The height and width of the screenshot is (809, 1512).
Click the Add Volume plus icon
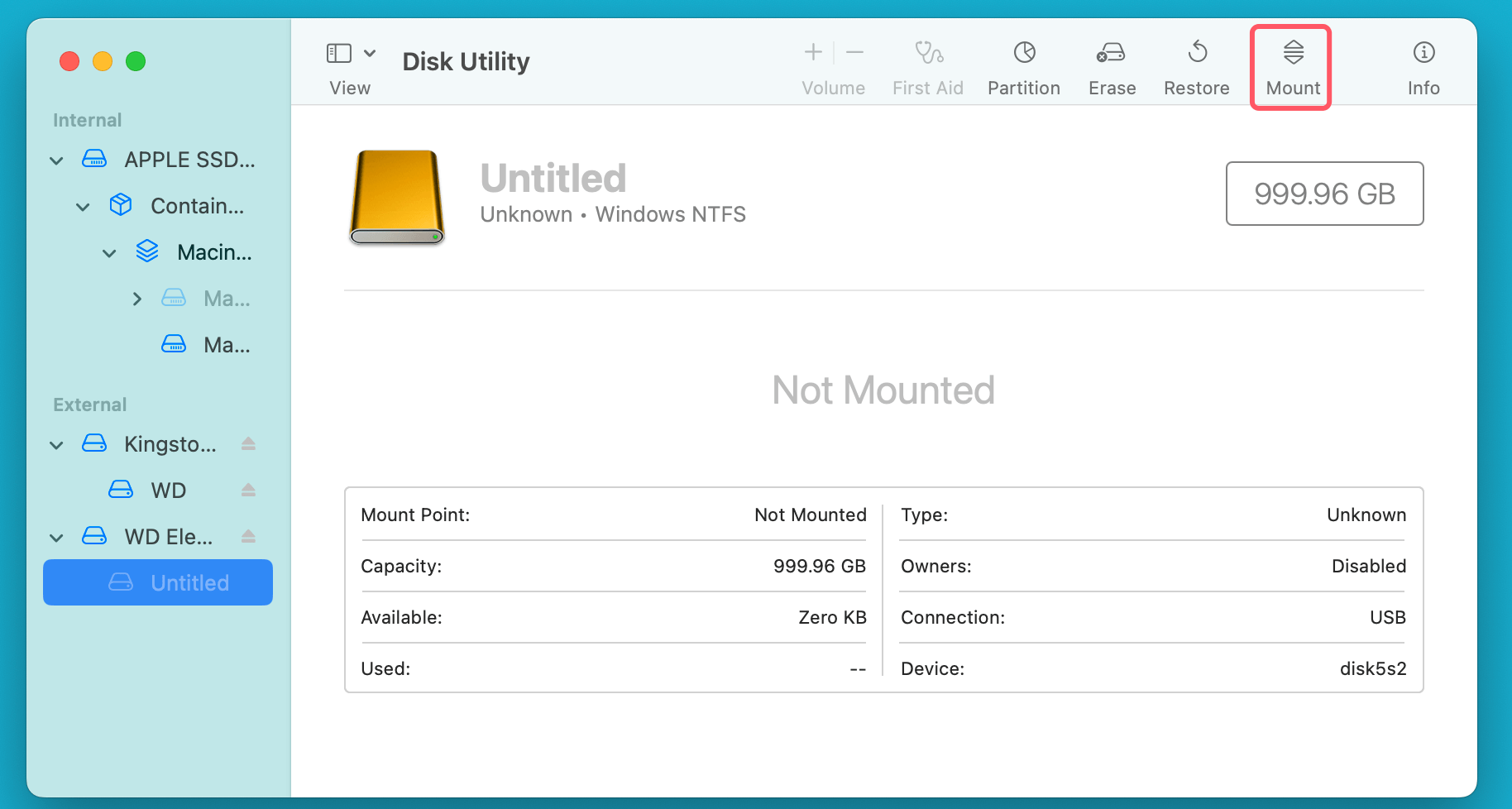pyautogui.click(x=813, y=51)
